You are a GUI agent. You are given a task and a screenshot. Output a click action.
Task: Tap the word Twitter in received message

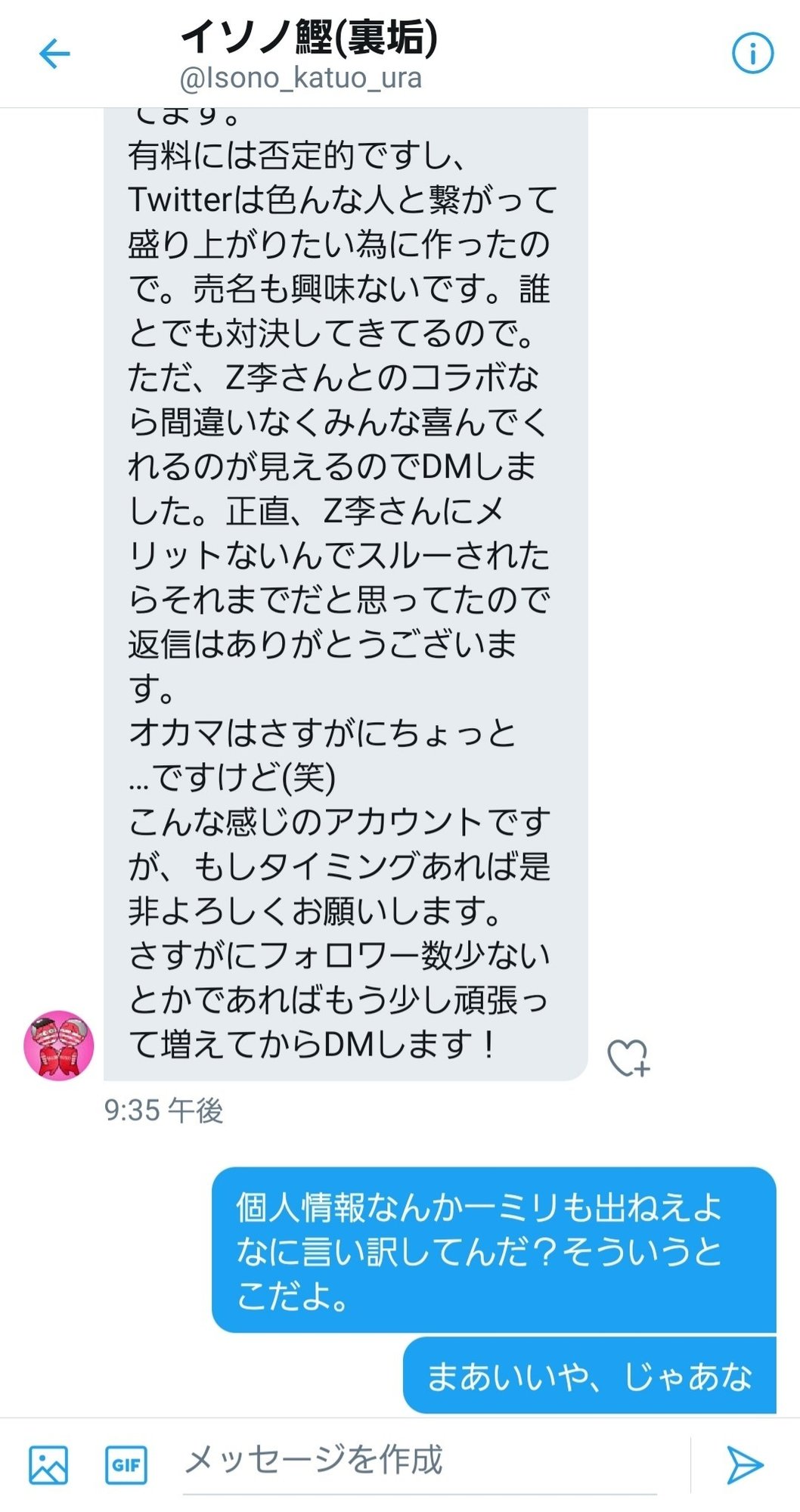[178, 200]
